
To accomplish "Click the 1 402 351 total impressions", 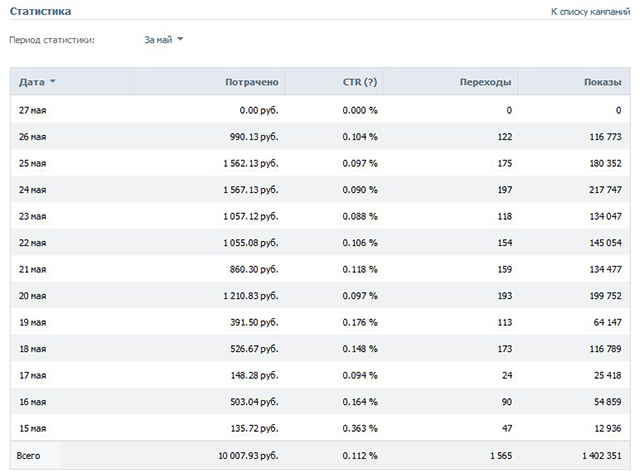I will 602,455.
